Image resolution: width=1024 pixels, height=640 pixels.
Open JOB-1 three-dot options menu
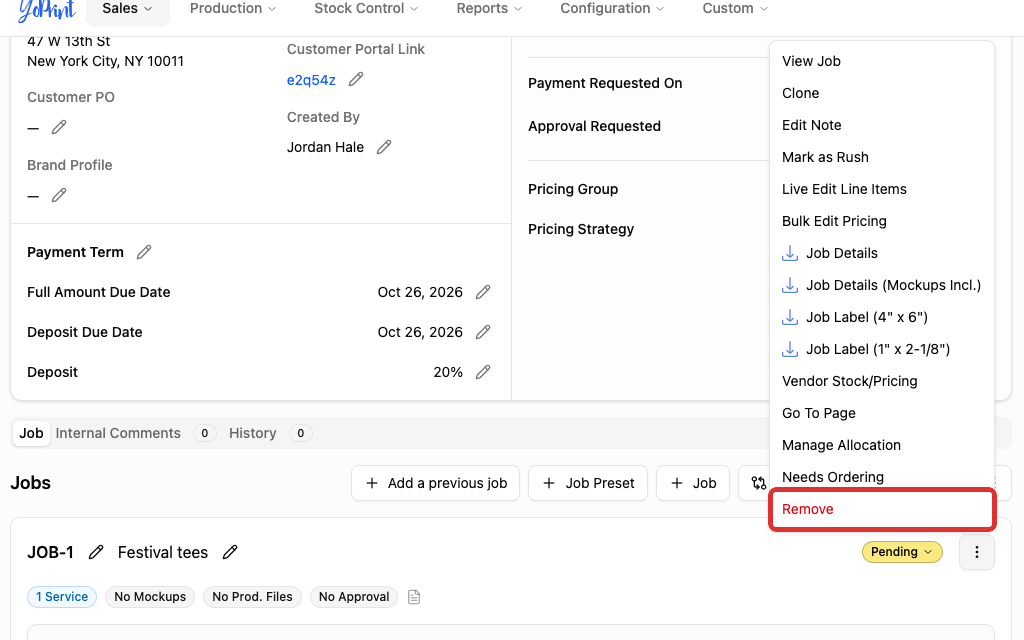976,552
